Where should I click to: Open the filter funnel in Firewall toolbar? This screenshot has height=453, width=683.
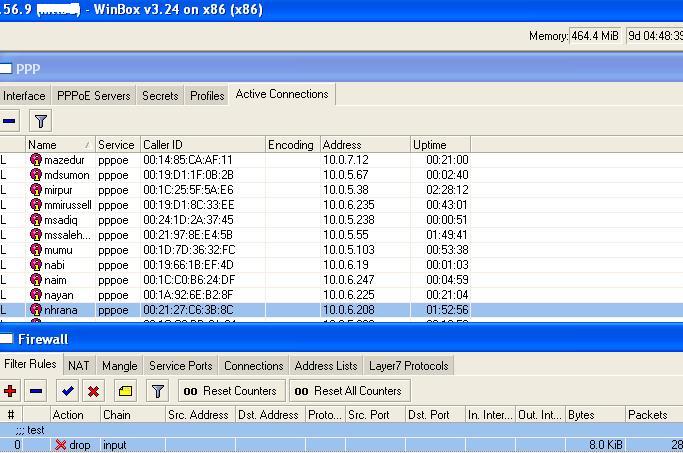pyautogui.click(x=158, y=391)
